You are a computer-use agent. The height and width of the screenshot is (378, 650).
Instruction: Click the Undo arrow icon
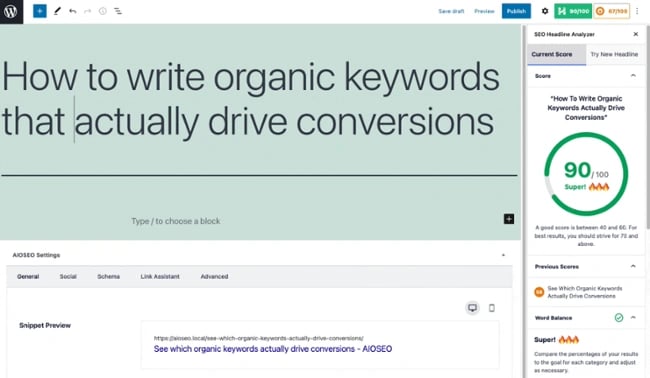(x=73, y=11)
